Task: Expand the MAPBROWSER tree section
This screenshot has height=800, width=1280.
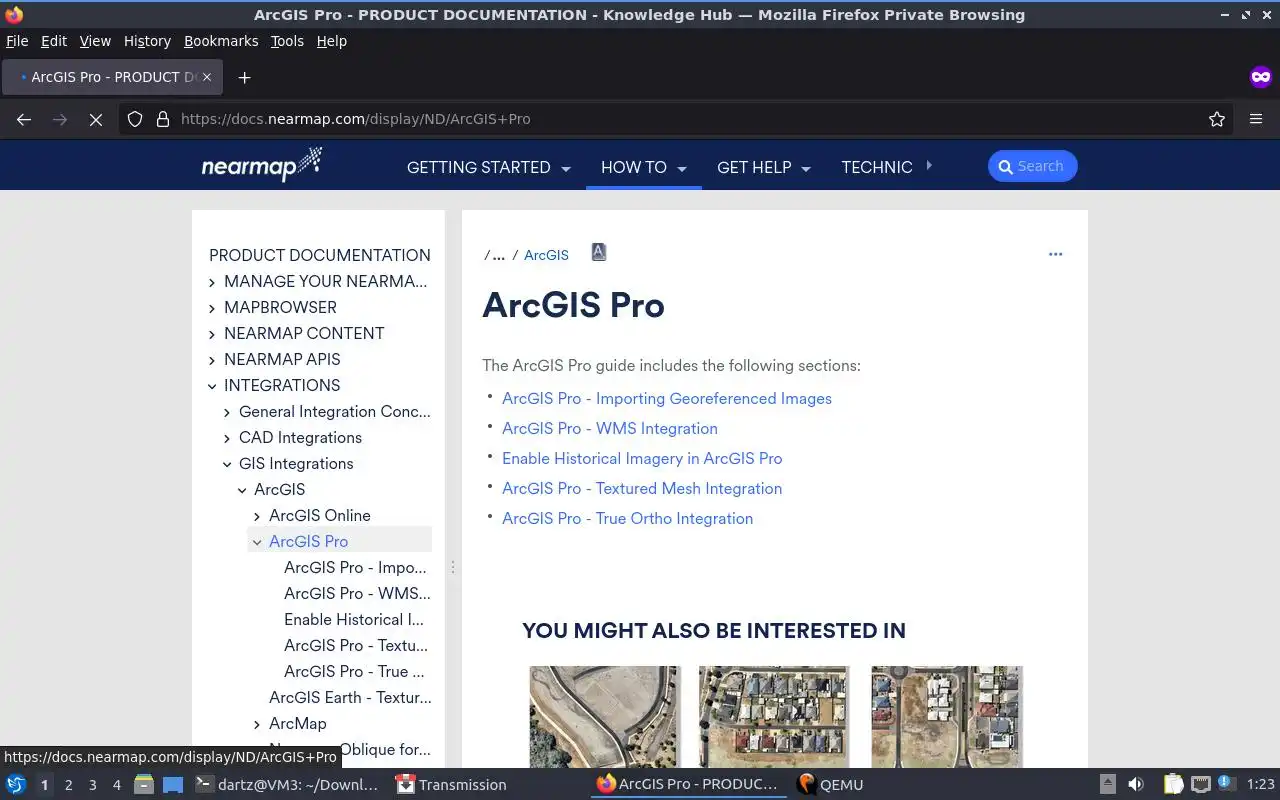Action: 212,308
